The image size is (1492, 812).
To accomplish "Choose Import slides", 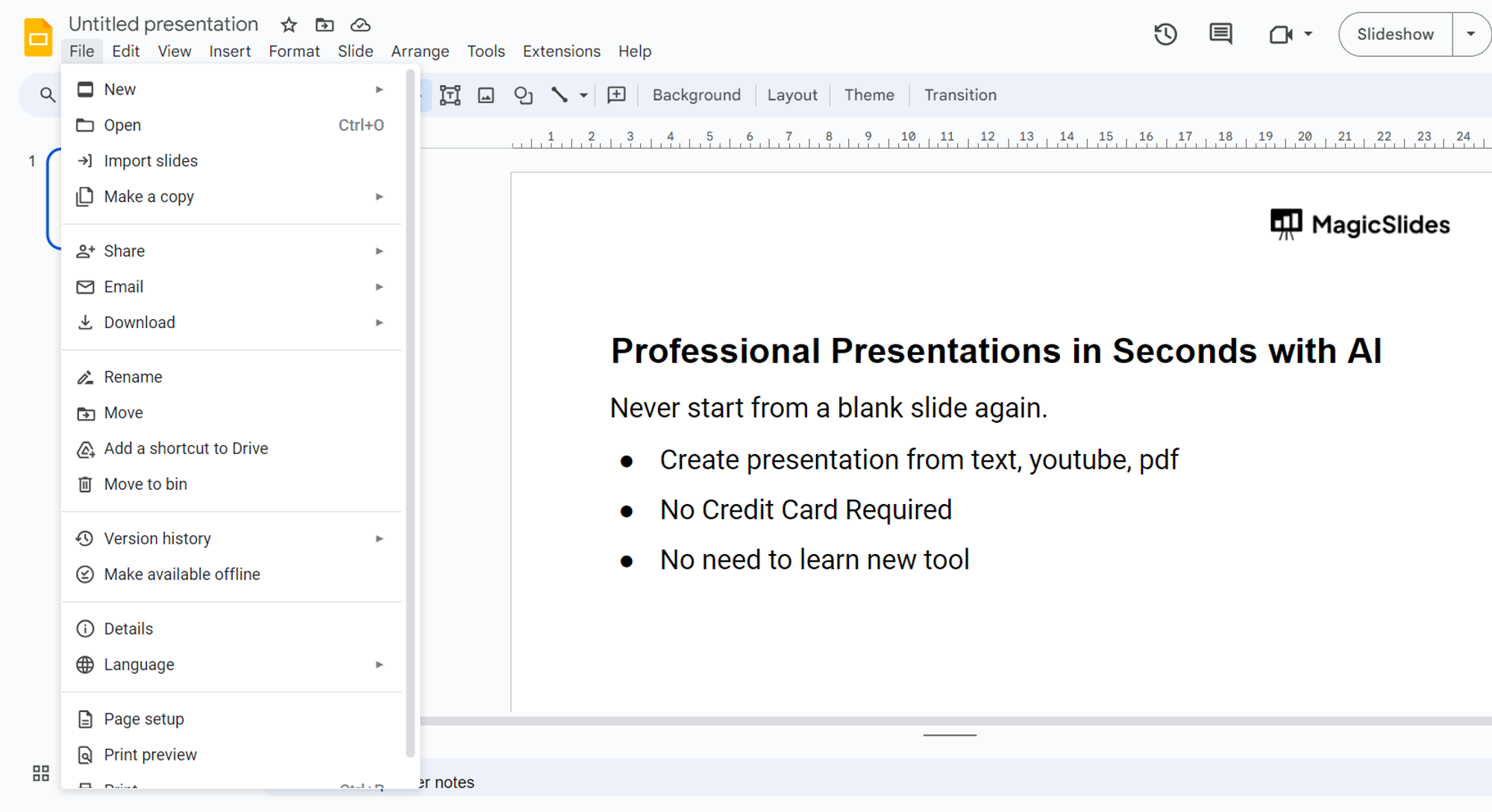I will point(231,161).
